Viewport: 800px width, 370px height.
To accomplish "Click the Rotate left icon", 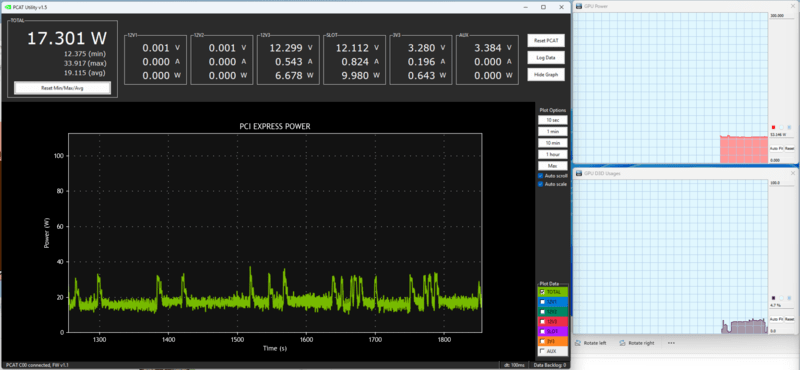I will click(x=579, y=343).
